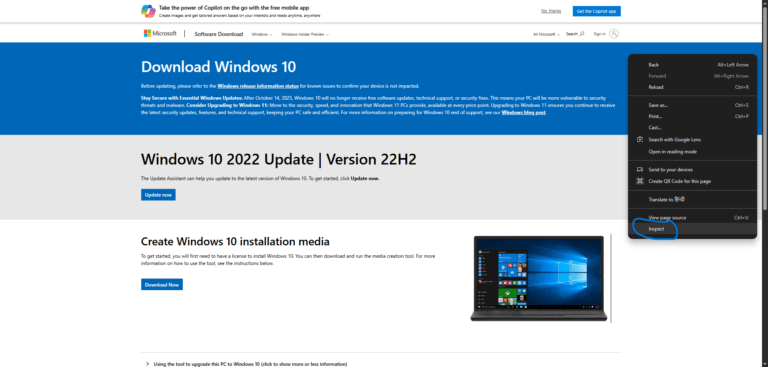
Task: Expand the Windows Insider Preview dropdown
Action: pyautogui.click(x=305, y=34)
